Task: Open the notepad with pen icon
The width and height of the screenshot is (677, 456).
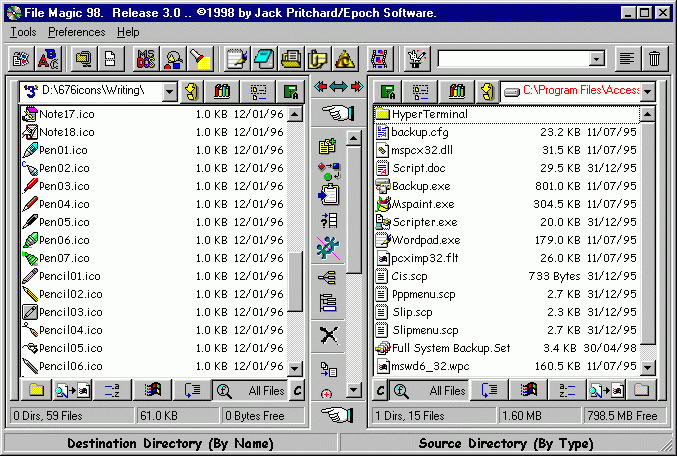Action: pos(237,59)
